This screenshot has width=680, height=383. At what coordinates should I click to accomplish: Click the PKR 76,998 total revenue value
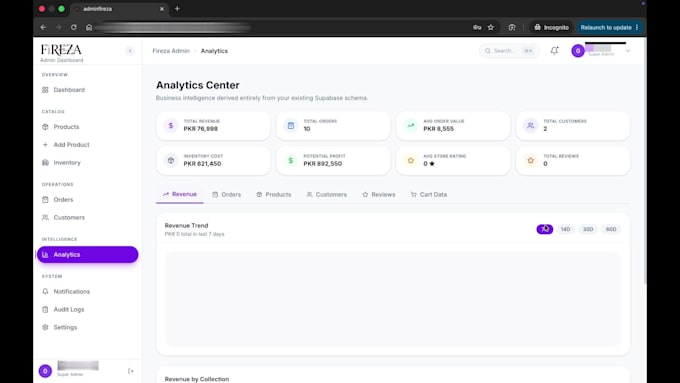[x=200, y=129]
